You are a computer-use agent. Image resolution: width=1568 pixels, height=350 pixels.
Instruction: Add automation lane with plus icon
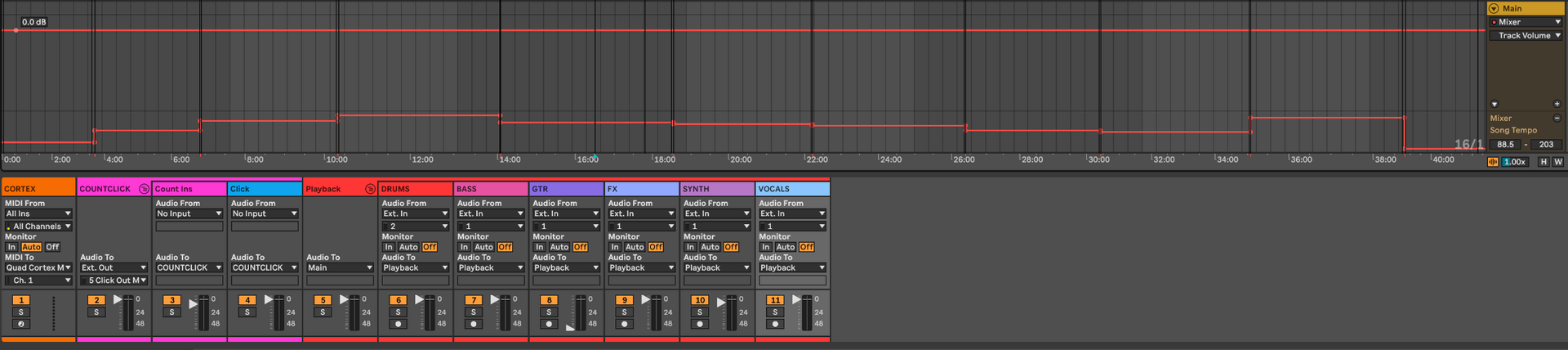[x=1557, y=105]
